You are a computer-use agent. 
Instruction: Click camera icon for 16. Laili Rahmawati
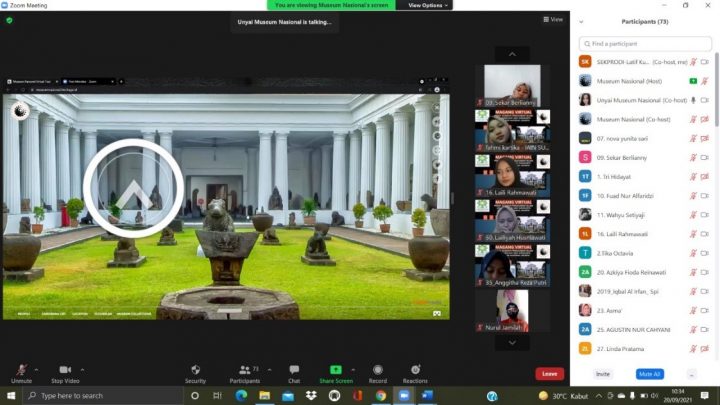pos(705,234)
